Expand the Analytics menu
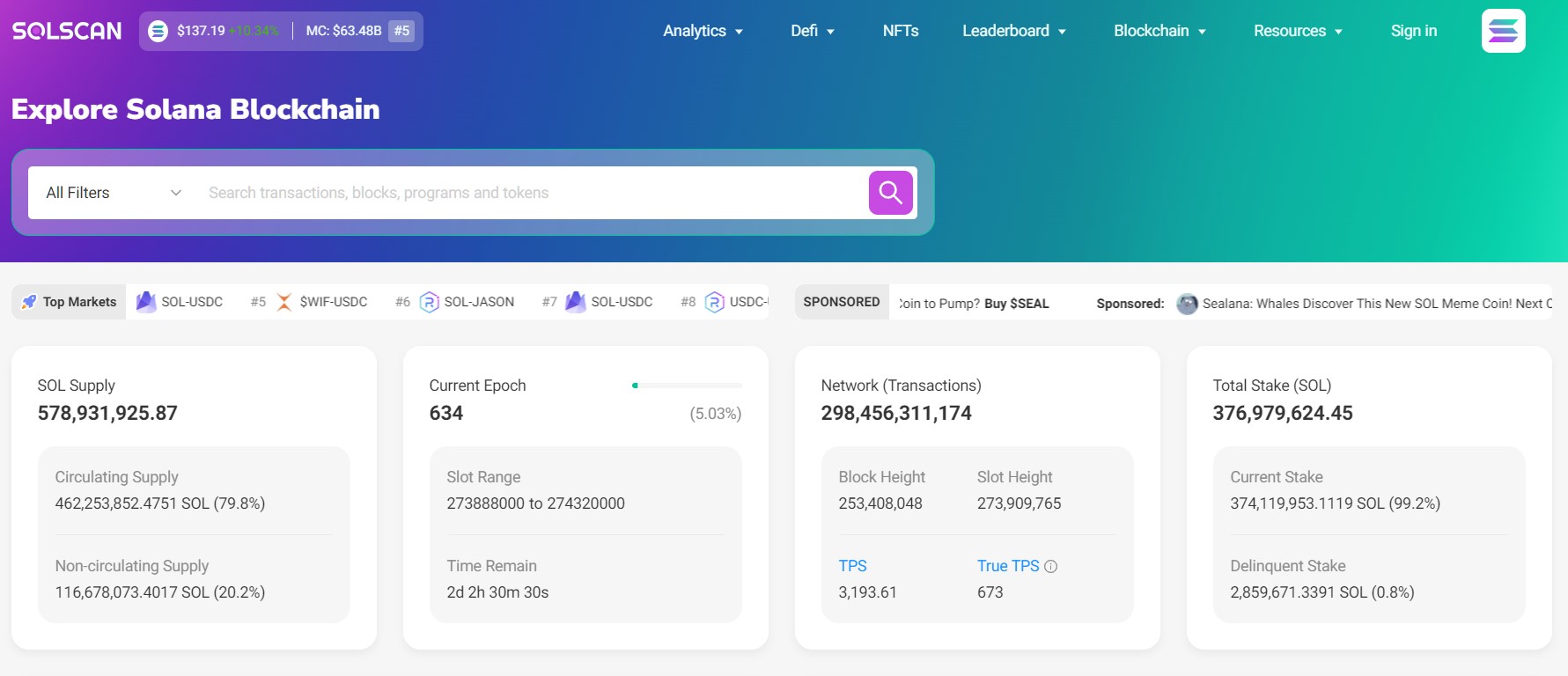Image resolution: width=1568 pixels, height=676 pixels. point(703,31)
